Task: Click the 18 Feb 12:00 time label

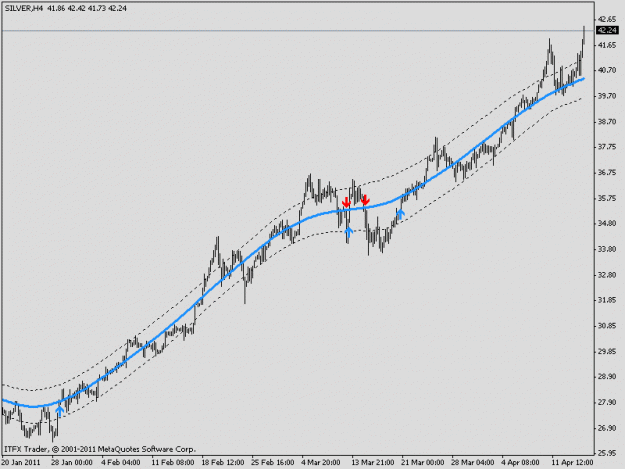Action: [x=223, y=462]
